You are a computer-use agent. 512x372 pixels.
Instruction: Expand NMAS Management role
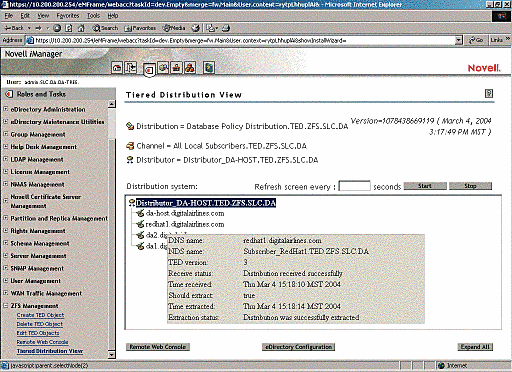pyautogui.click(x=6, y=184)
